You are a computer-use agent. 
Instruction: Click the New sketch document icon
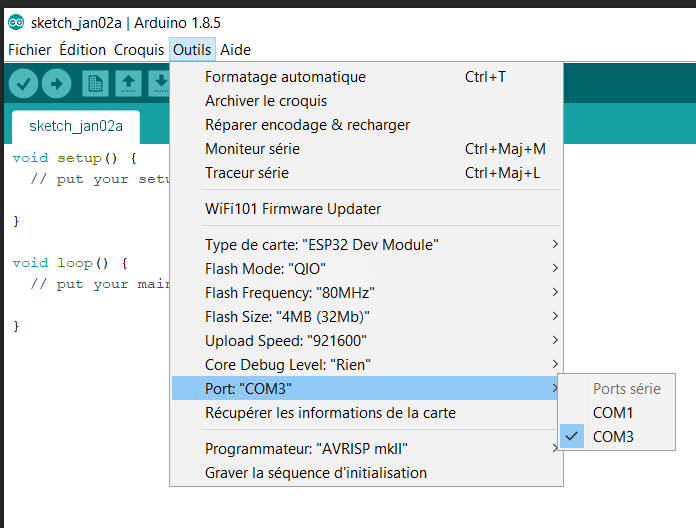point(95,84)
